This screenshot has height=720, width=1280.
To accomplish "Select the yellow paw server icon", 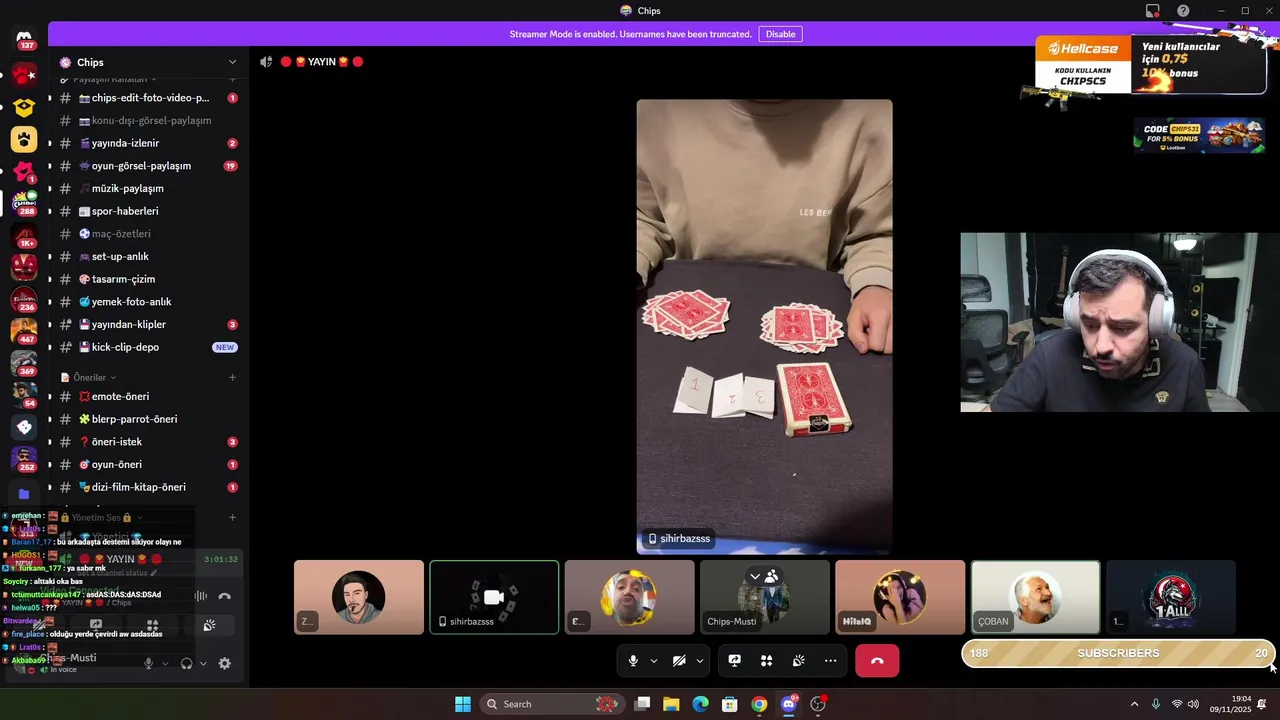I will [x=24, y=139].
